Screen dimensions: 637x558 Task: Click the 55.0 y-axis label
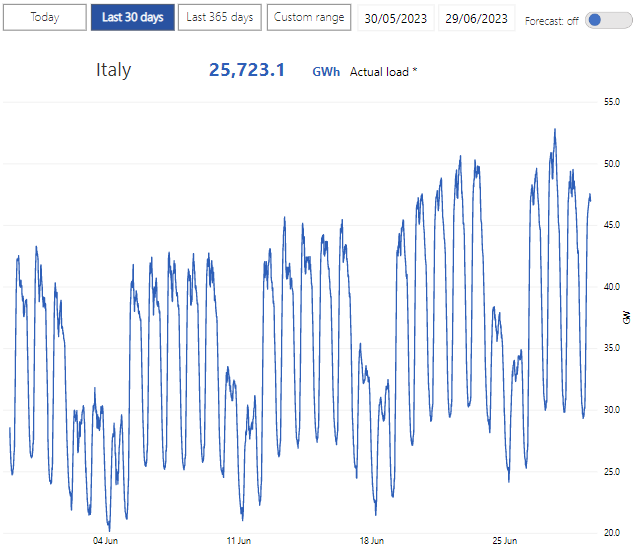click(x=612, y=102)
